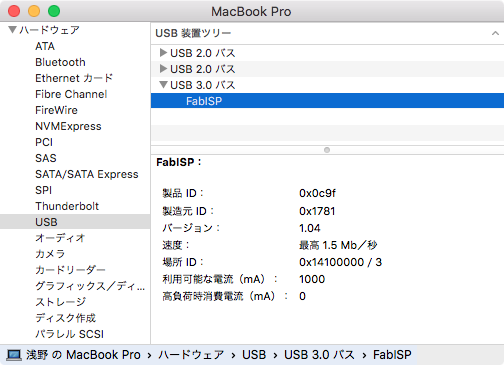Select ATA in the sidebar
Screen dimensions: 504x365
(x=45, y=46)
